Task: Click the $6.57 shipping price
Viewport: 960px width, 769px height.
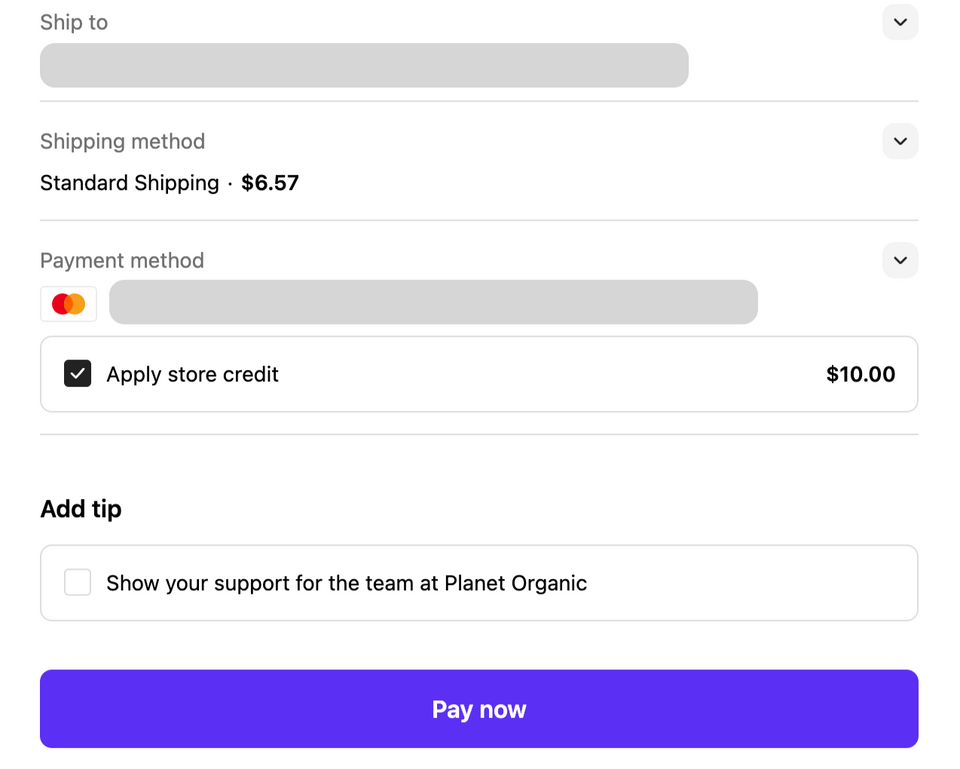Action: tap(270, 183)
